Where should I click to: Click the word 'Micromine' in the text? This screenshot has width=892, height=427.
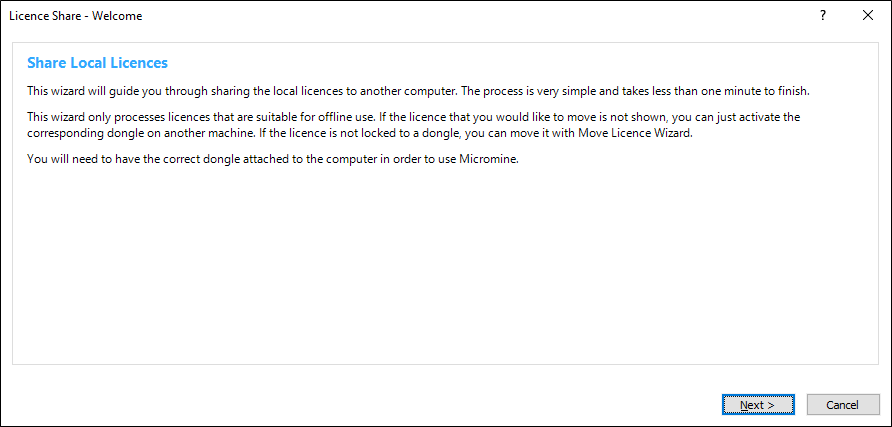pyautogui.click(x=487, y=159)
